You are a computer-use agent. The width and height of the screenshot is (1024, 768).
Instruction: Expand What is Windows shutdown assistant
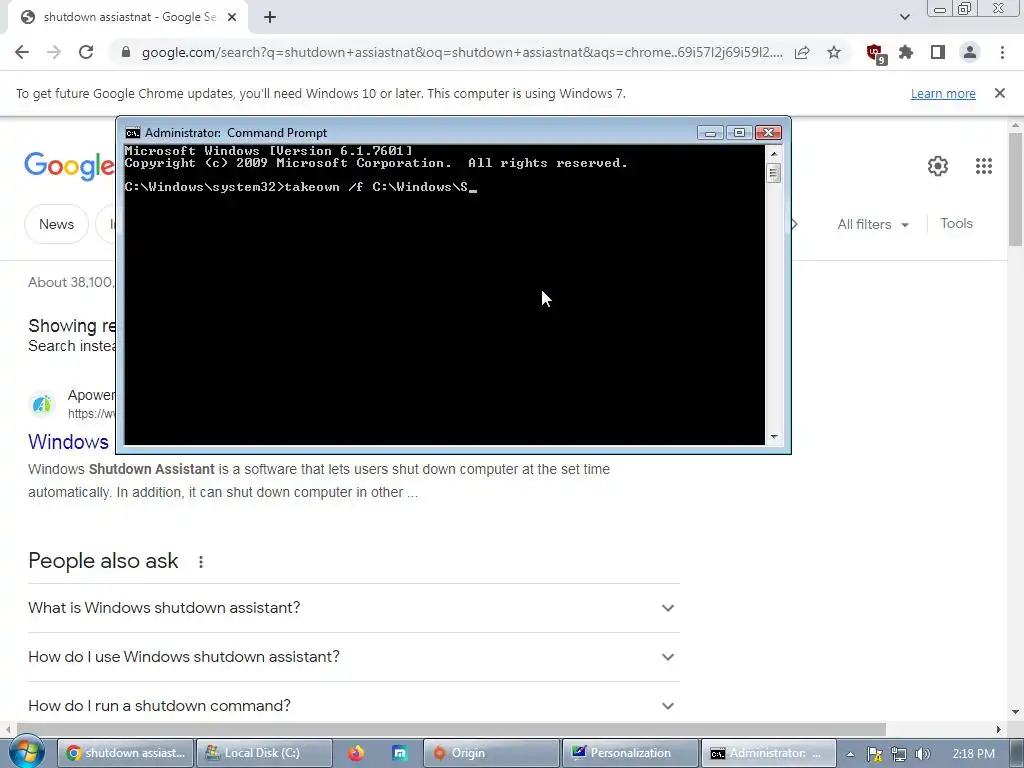pyautogui.click(x=353, y=608)
